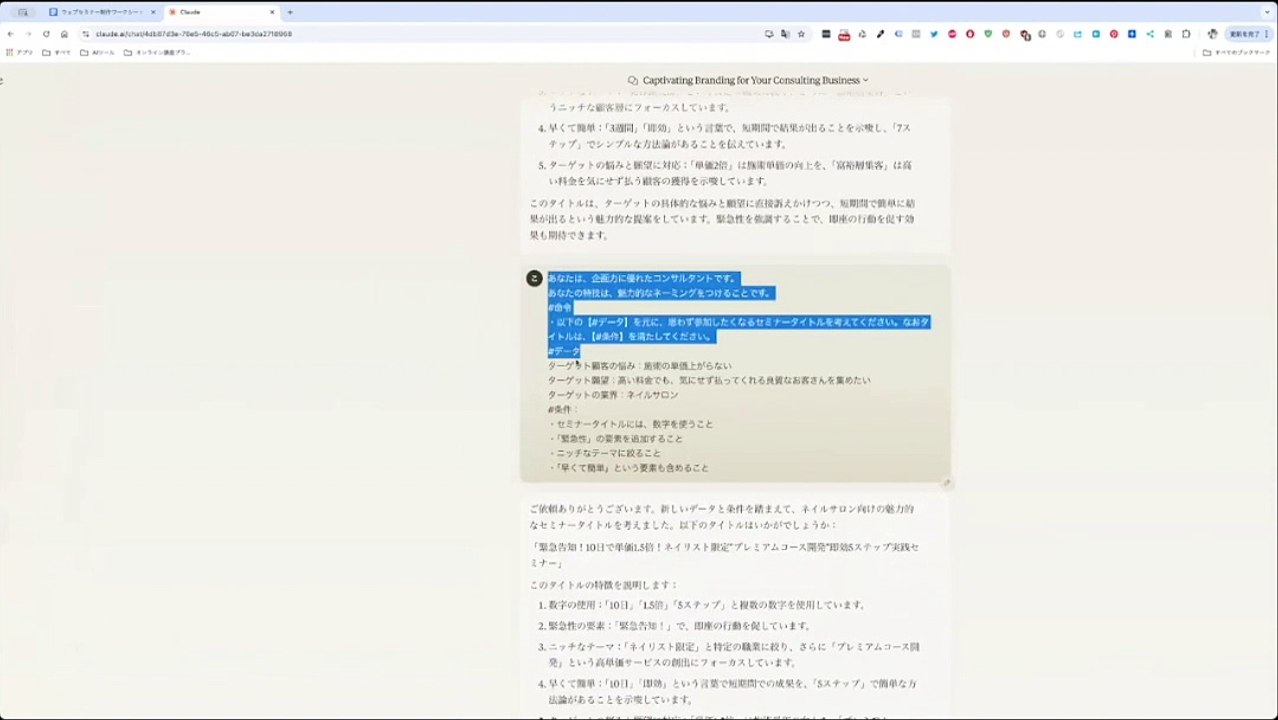Click the Twitter bird extension icon
The height and width of the screenshot is (720, 1278).
pos(934,34)
